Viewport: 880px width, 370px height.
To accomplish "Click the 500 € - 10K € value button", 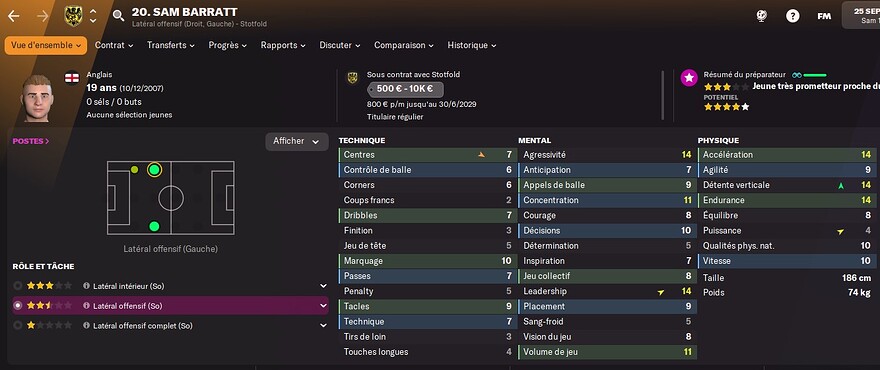I will (405, 89).
